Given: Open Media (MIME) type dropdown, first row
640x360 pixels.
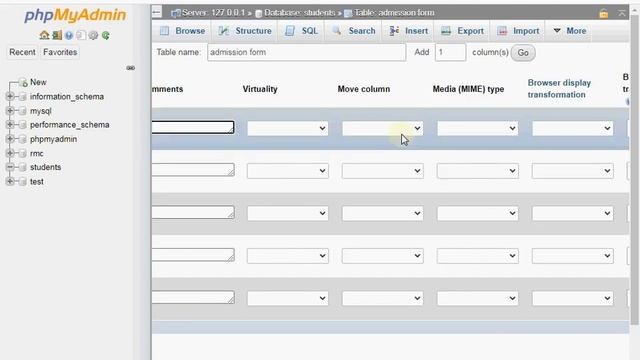Looking at the screenshot, I should click(x=478, y=129).
